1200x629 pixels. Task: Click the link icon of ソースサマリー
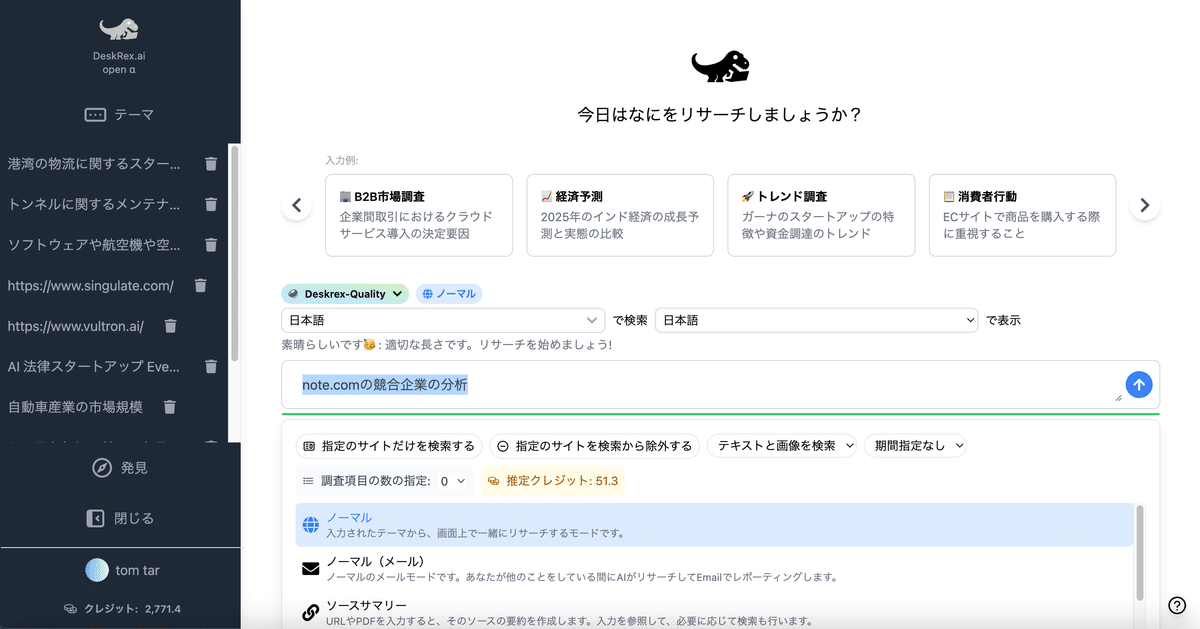pos(311,612)
